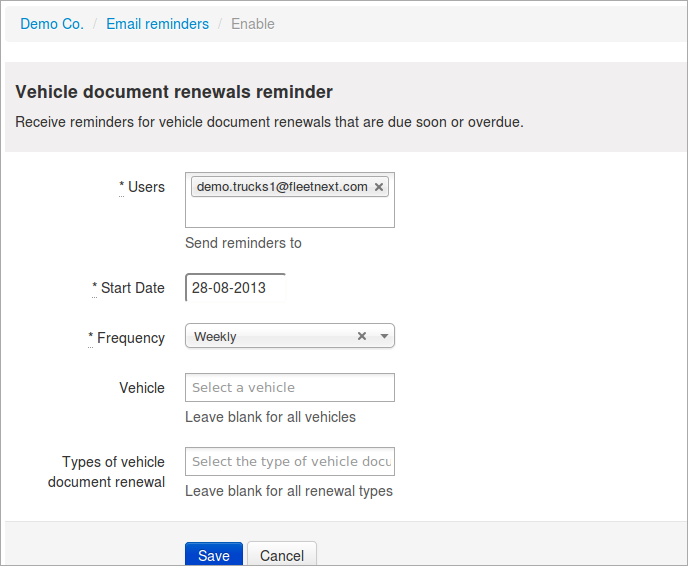Click the 'Receive reminders for vehicle document renewals' description

269,122
